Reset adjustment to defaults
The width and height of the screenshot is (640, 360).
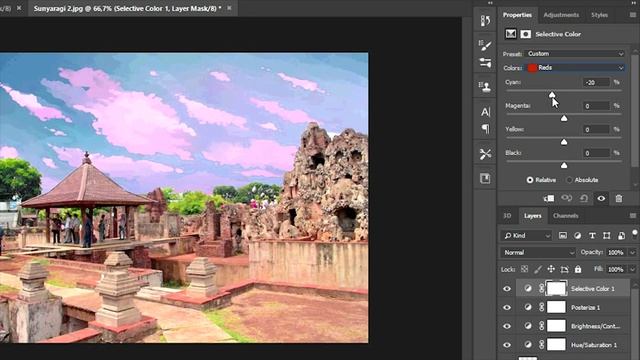click(x=584, y=198)
